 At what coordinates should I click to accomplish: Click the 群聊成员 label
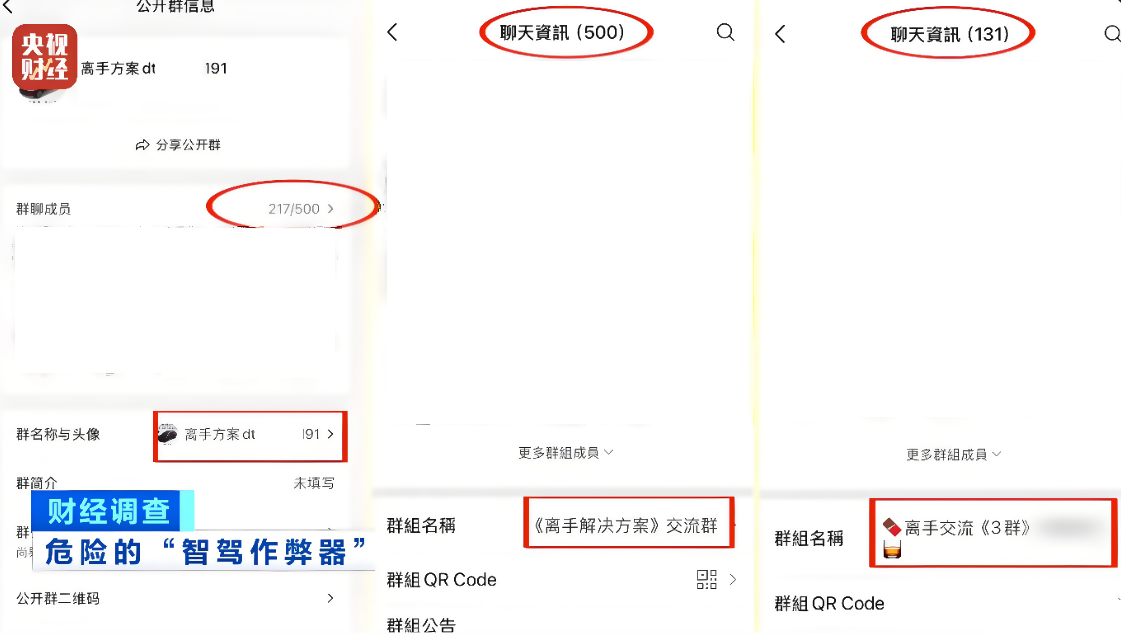tap(44, 209)
